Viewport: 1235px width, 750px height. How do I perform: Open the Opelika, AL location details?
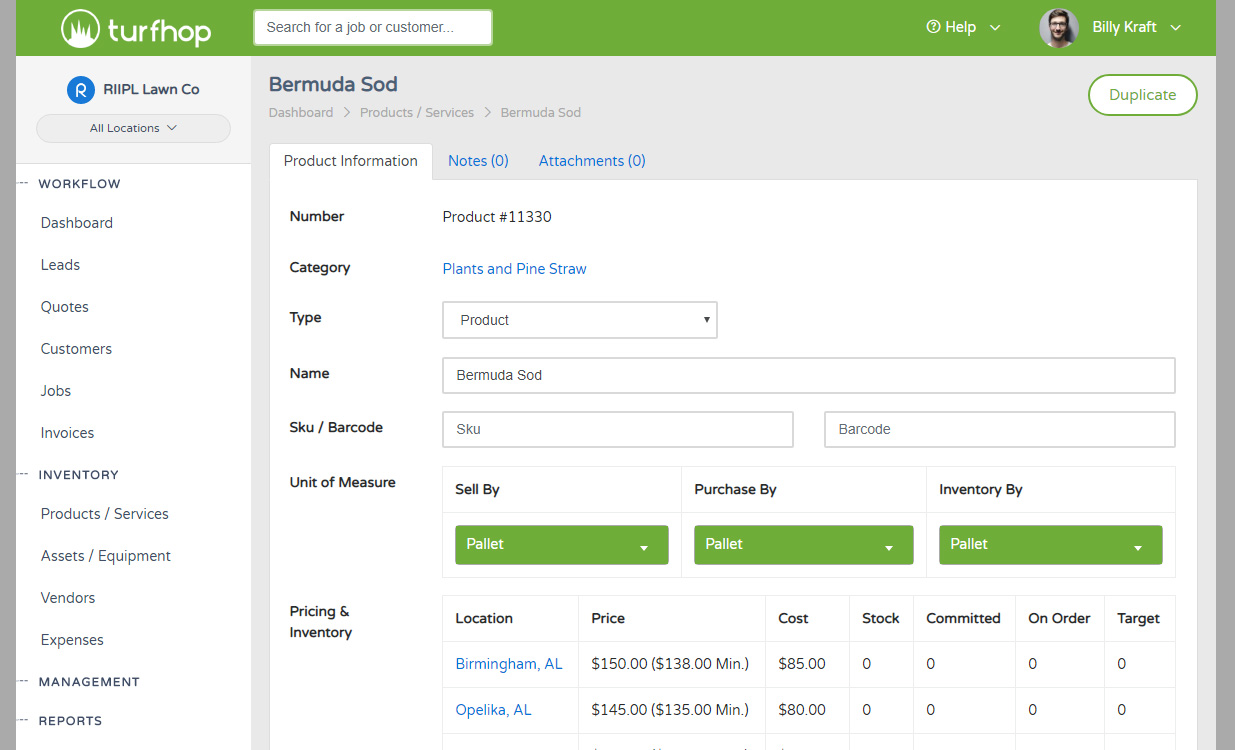tap(493, 709)
